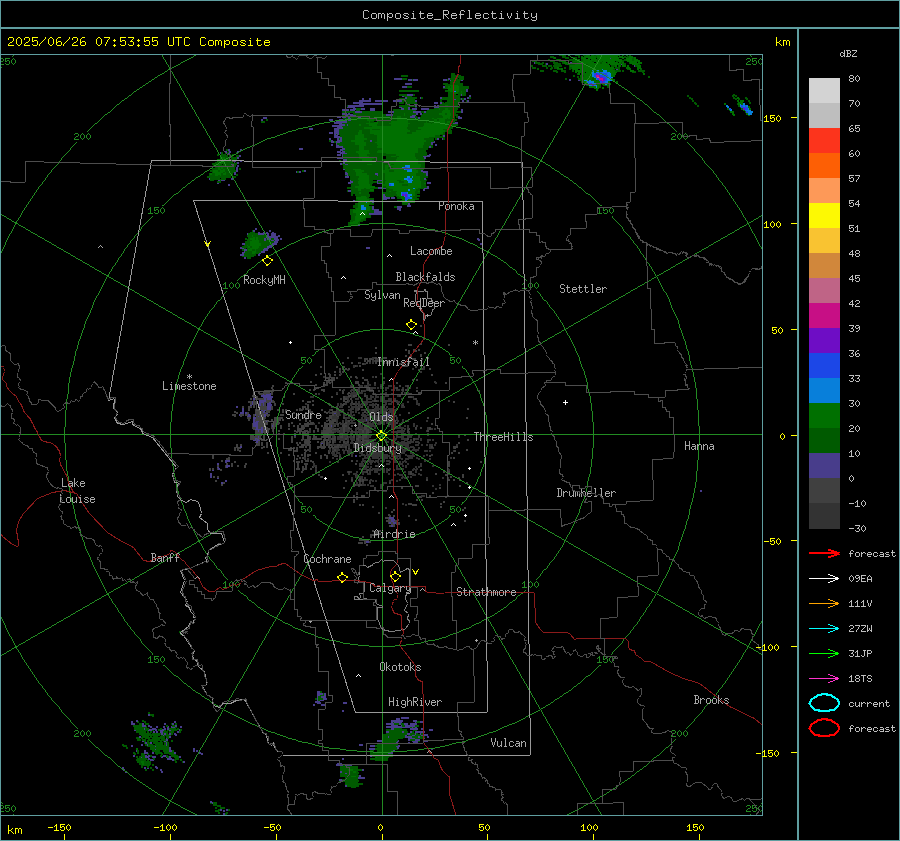Click the Lake Louise label
Image resolution: width=900 pixels, height=841 pixels.
pyautogui.click(x=77, y=491)
